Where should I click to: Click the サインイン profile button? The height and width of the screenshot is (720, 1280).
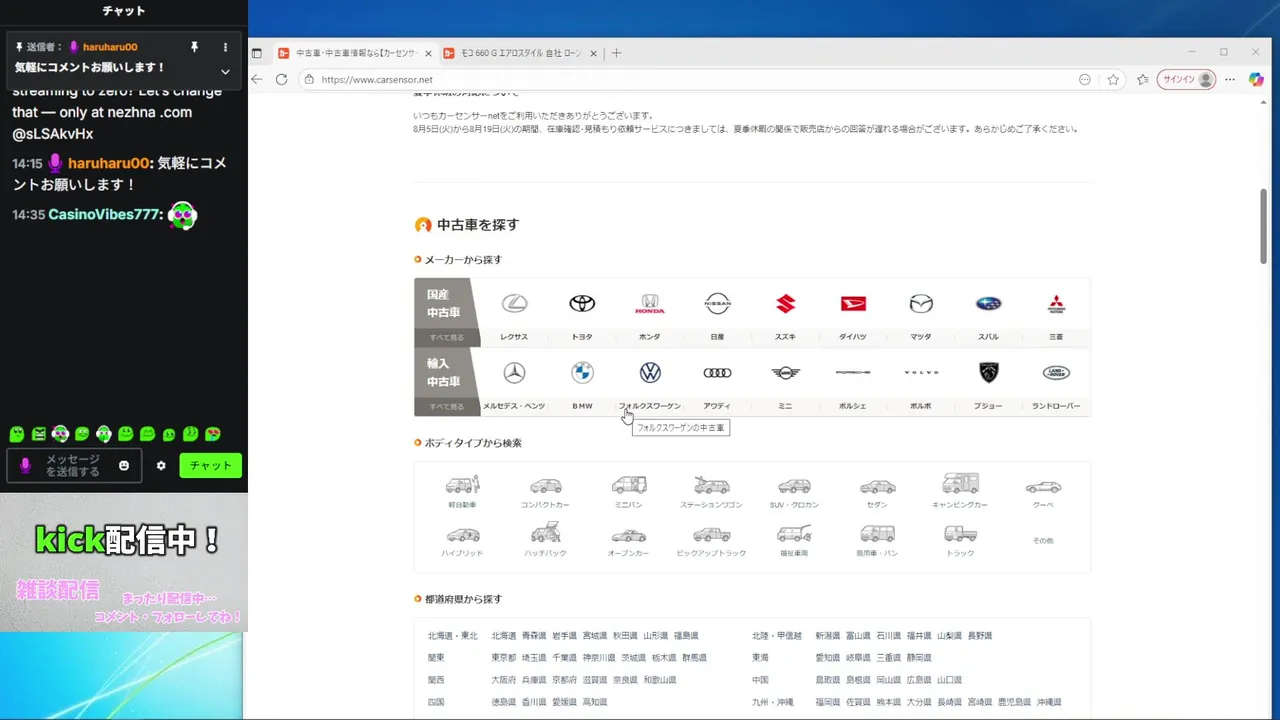click(x=1187, y=79)
